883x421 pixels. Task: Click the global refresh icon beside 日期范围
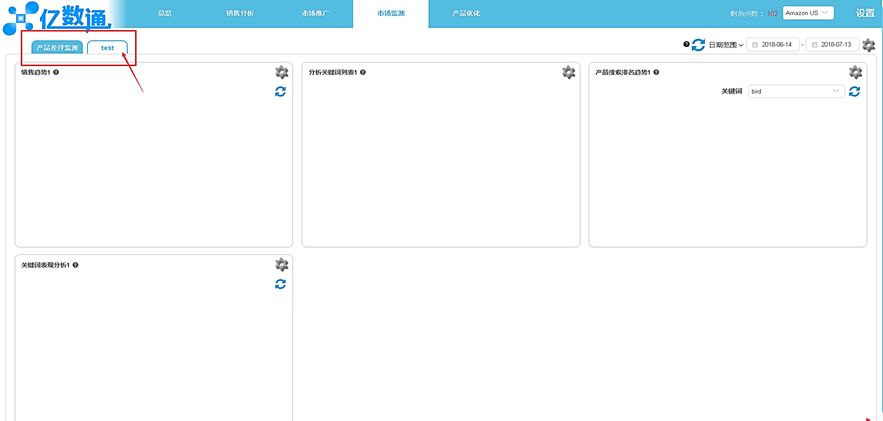(698, 45)
